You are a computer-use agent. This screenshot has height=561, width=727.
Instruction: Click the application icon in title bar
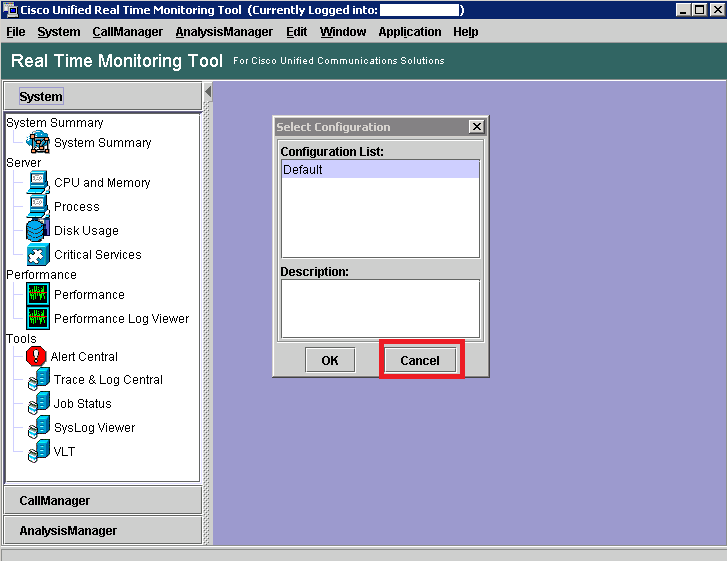tap(10, 10)
